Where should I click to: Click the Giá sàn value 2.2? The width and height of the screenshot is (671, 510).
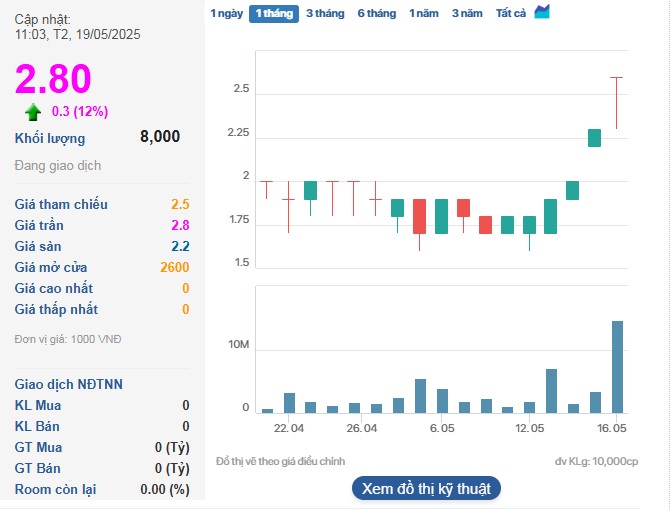(180, 246)
